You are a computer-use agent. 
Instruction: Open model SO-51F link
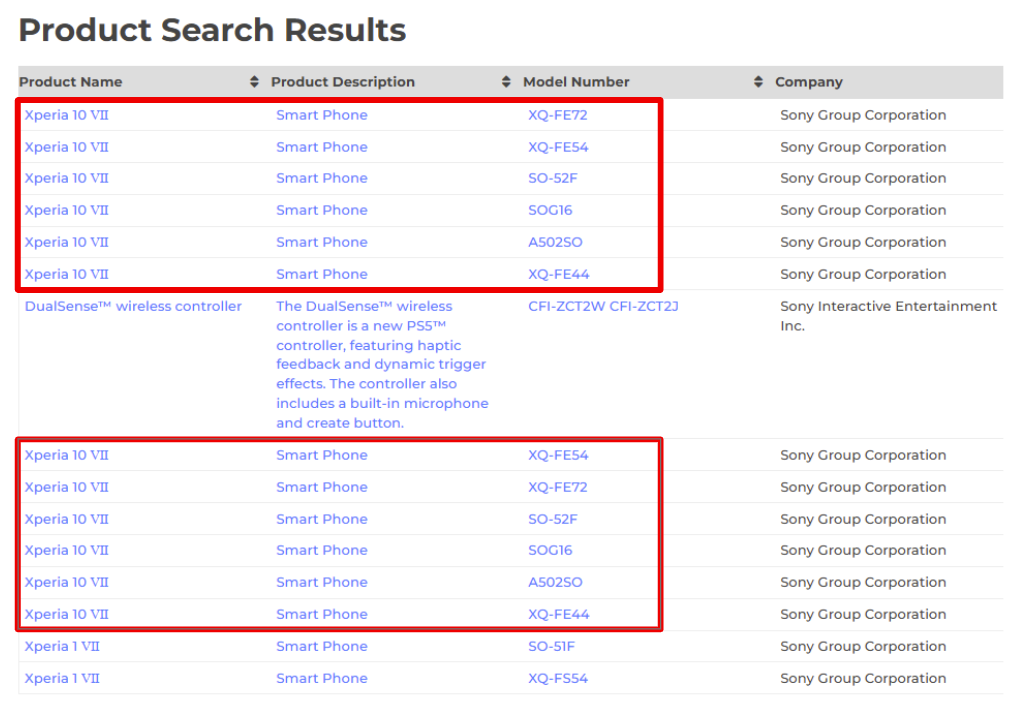[551, 646]
